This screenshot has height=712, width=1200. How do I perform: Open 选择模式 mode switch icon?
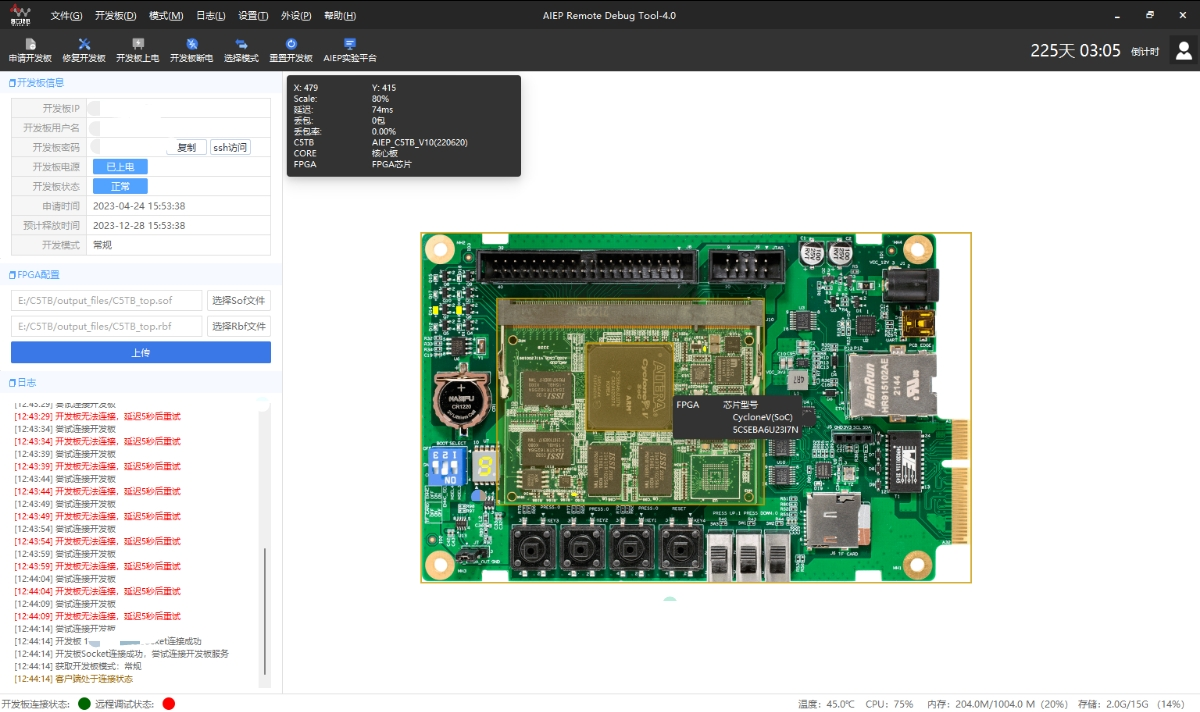pyautogui.click(x=241, y=44)
